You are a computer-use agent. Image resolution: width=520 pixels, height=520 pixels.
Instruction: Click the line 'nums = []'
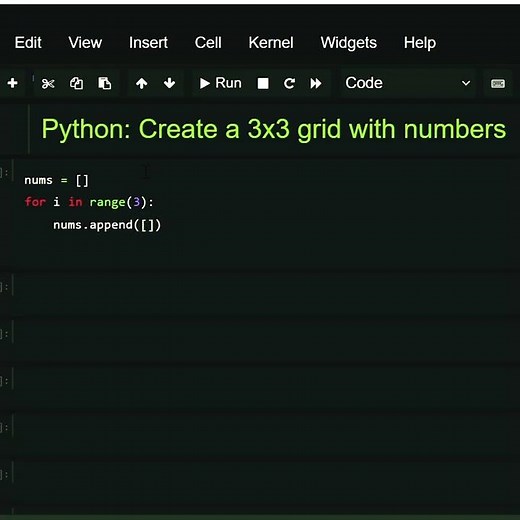(56, 180)
